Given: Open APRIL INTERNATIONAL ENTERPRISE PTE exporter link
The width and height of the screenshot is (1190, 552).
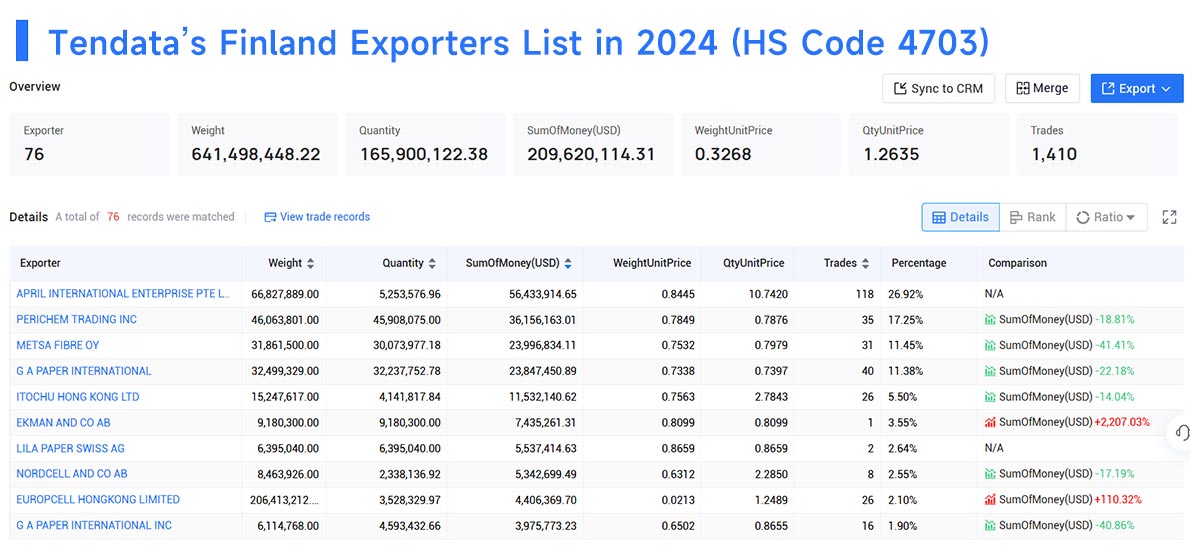Looking at the screenshot, I should [x=123, y=294].
